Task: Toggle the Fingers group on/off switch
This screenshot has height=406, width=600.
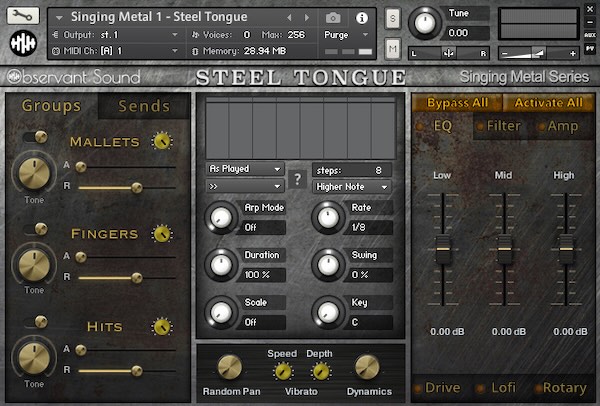Action: (x=36, y=229)
